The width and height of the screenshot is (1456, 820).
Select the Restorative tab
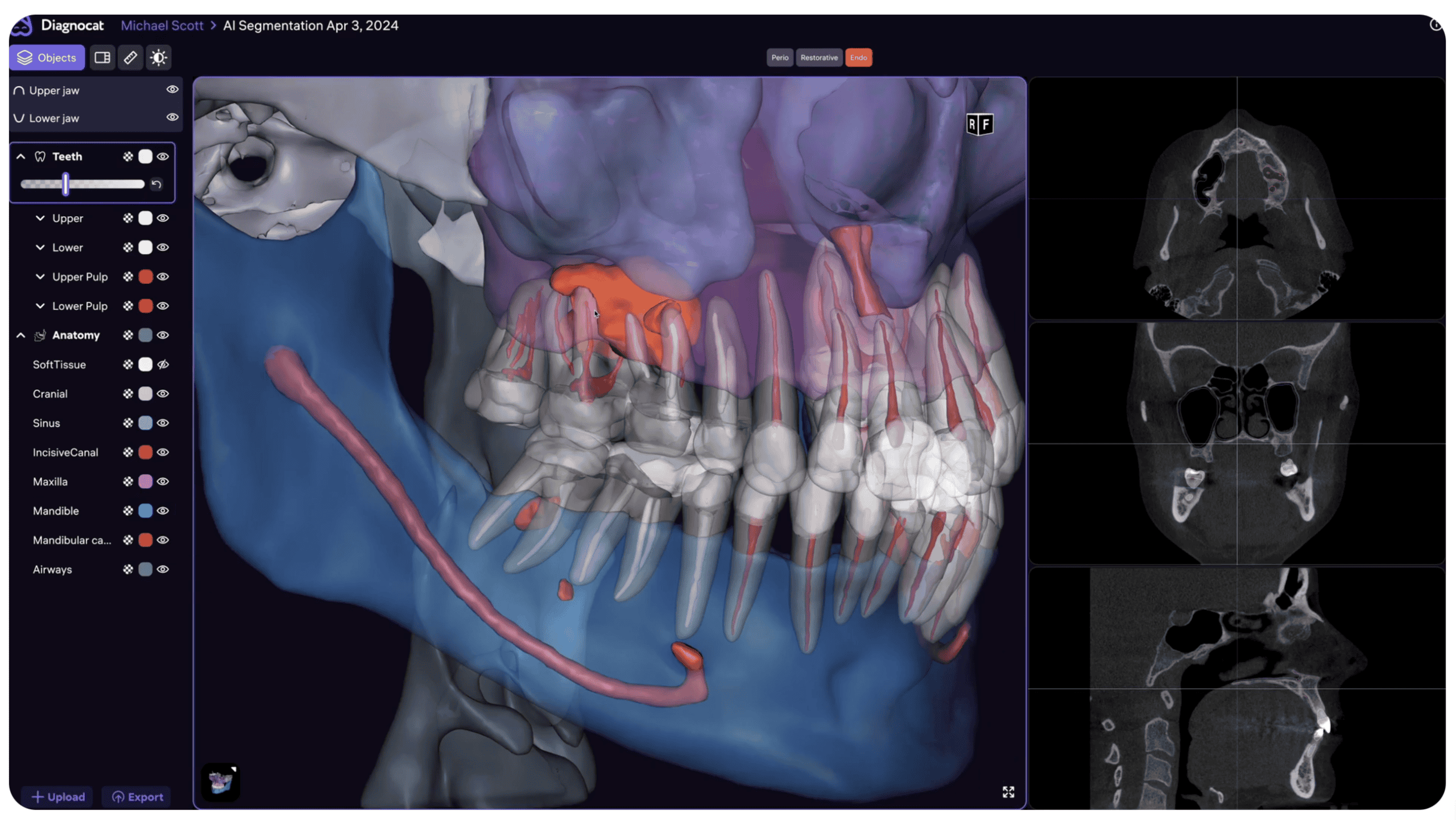point(818,57)
